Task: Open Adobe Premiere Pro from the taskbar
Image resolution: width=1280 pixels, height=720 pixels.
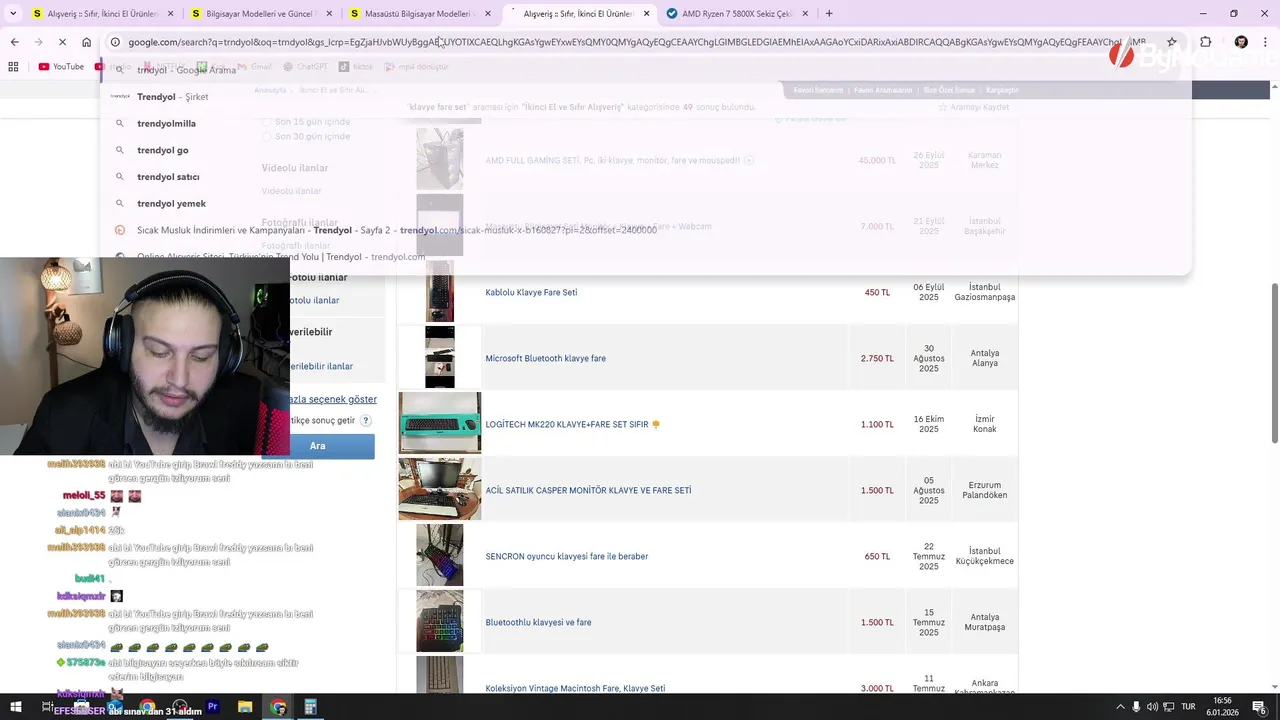Action: (212, 707)
